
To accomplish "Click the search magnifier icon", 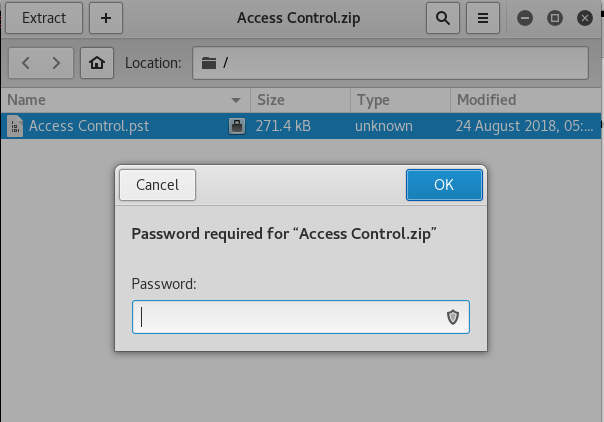I will coord(443,18).
